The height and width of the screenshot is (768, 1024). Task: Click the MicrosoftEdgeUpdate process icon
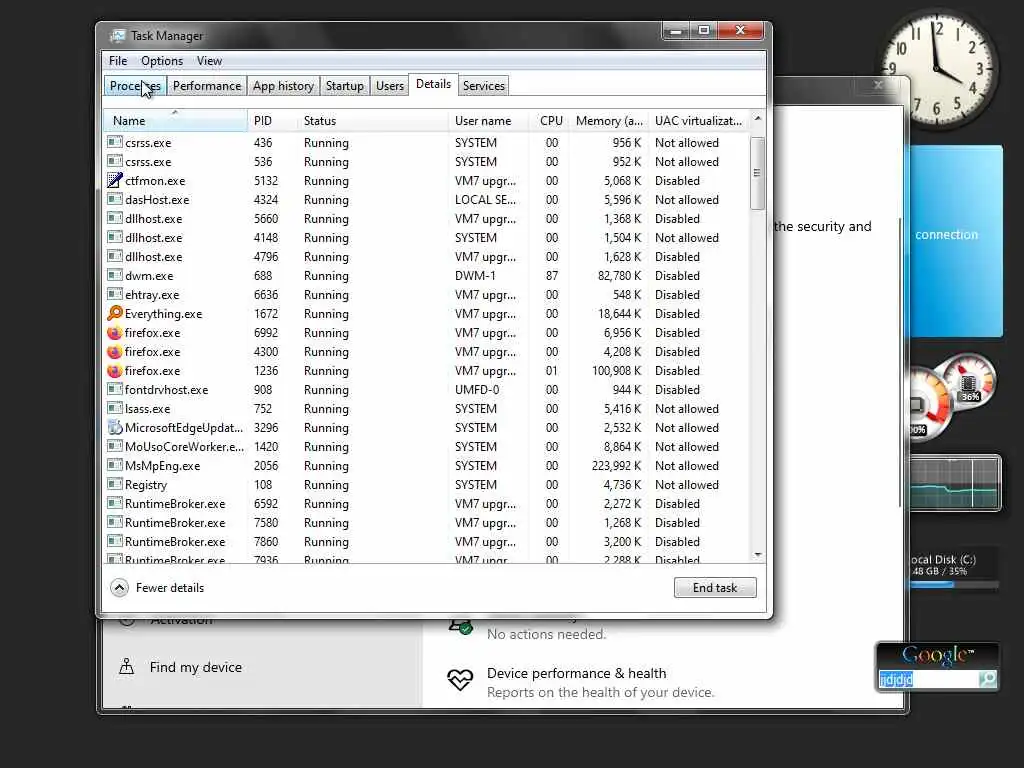115,428
